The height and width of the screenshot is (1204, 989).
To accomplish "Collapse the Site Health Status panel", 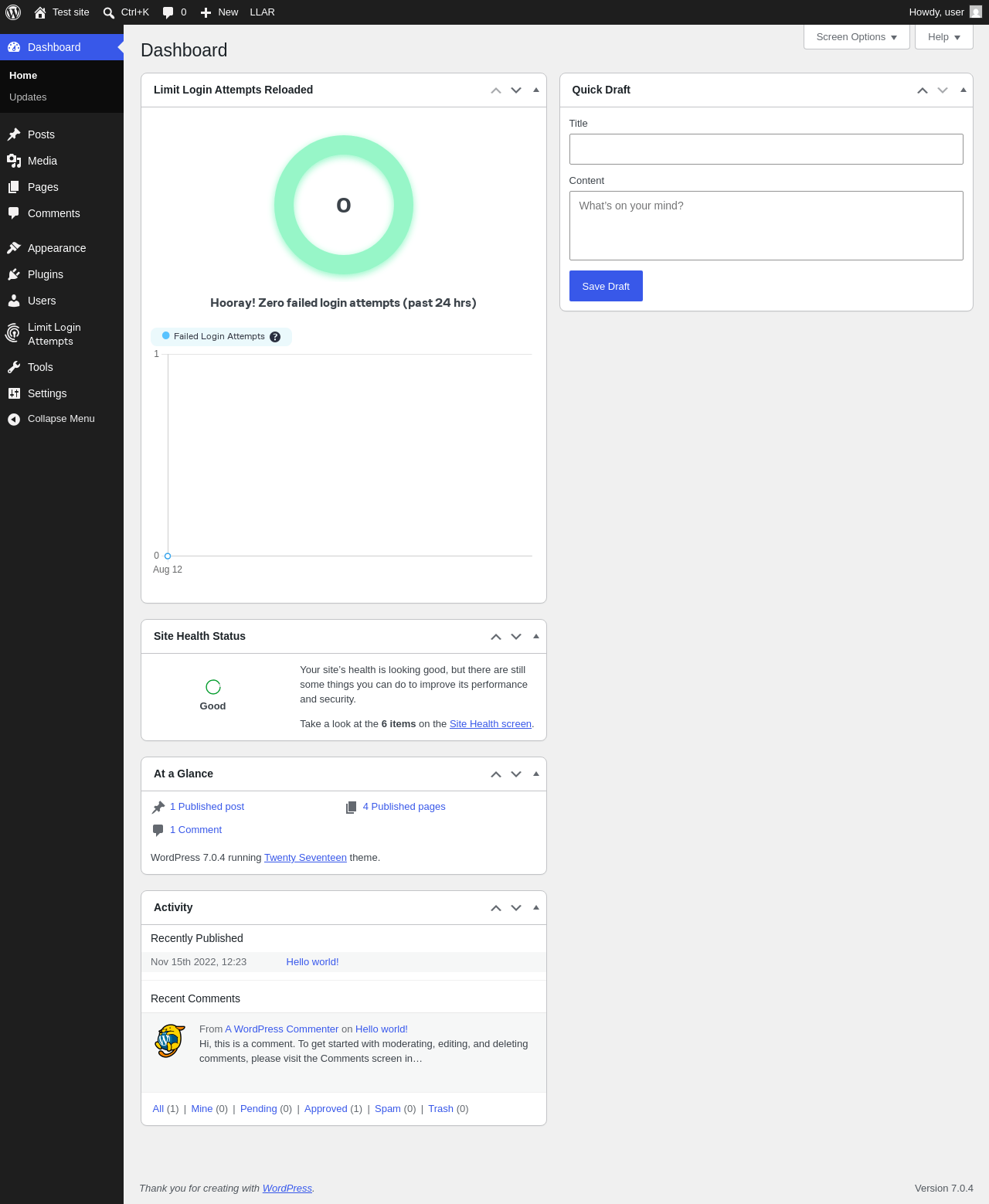I will point(536,637).
